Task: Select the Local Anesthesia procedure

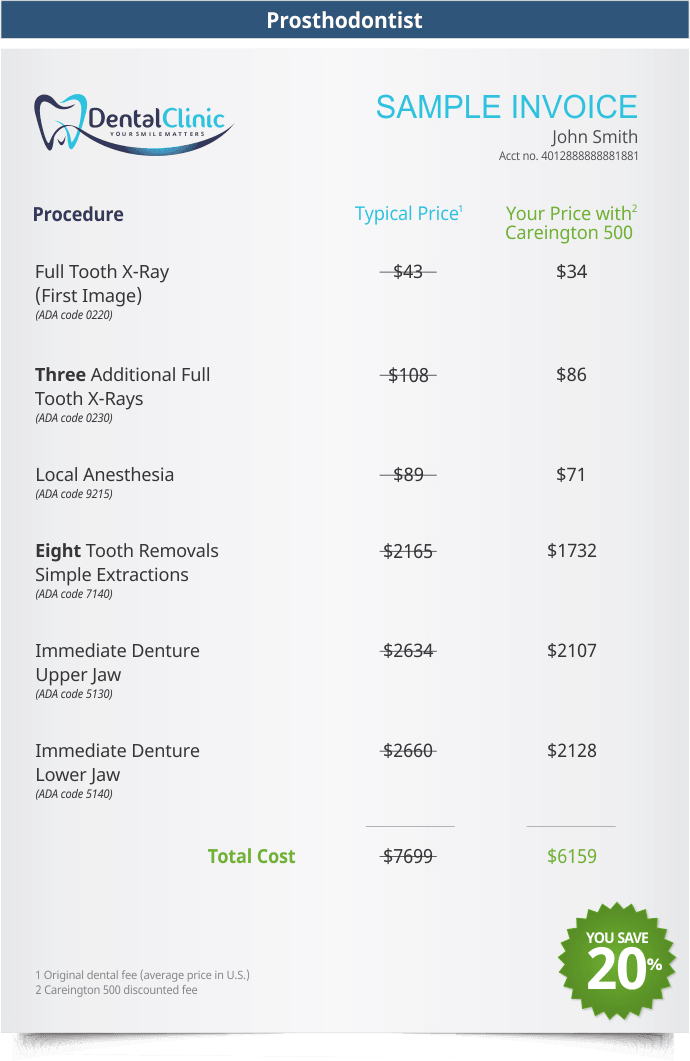Action: coord(104,475)
